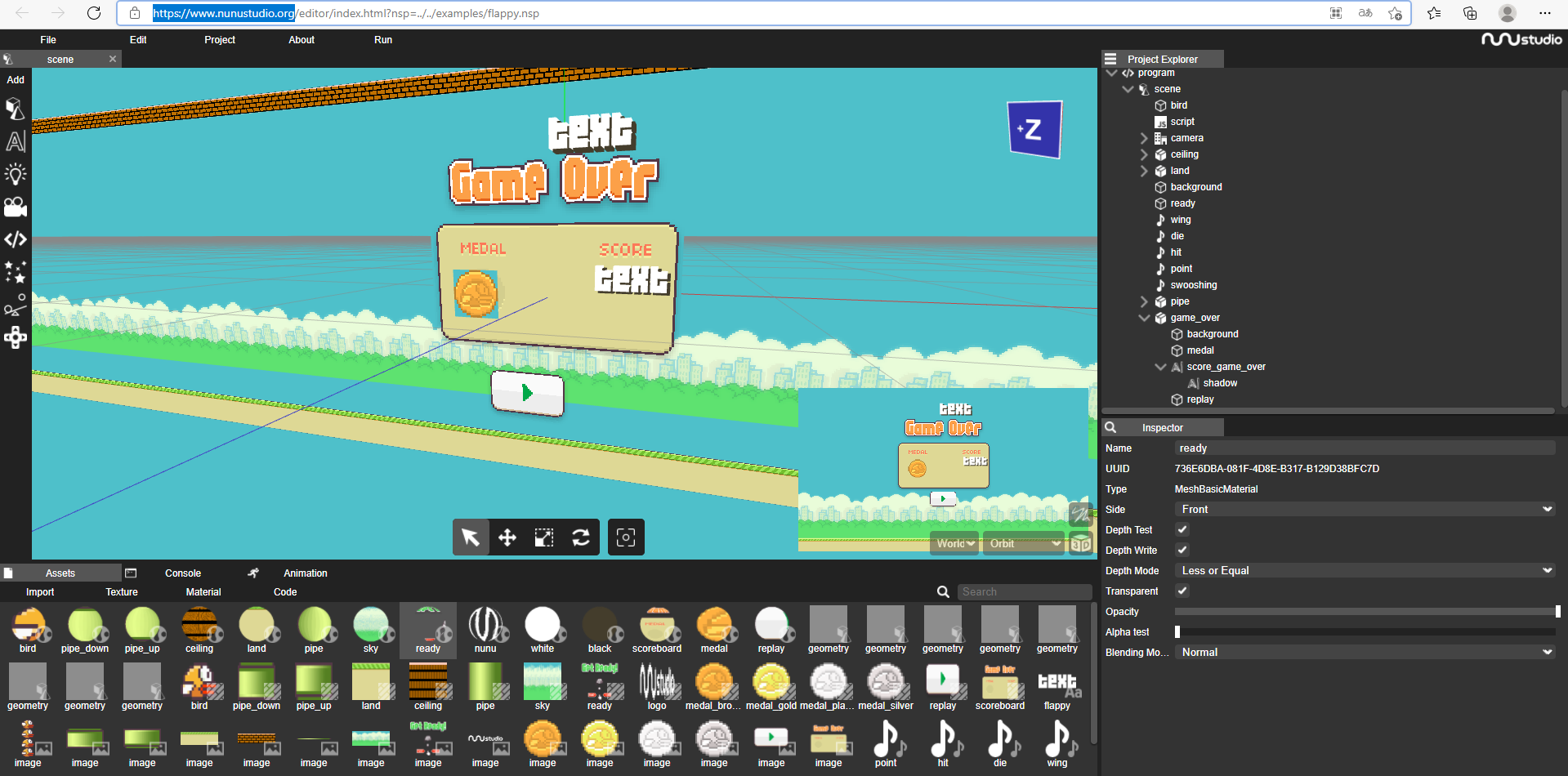The width and height of the screenshot is (1568, 776).
Task: Select the replay object in tree
Action: [x=1199, y=399]
